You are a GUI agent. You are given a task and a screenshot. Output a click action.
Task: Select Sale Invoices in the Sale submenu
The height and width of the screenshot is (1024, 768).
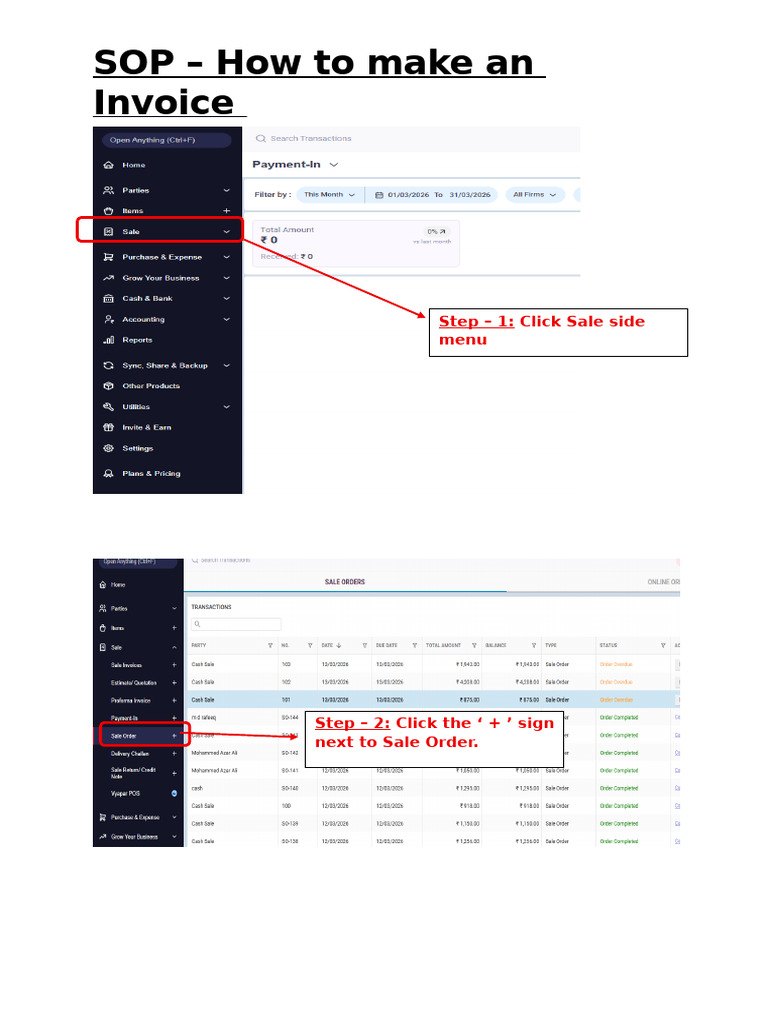pos(126,665)
